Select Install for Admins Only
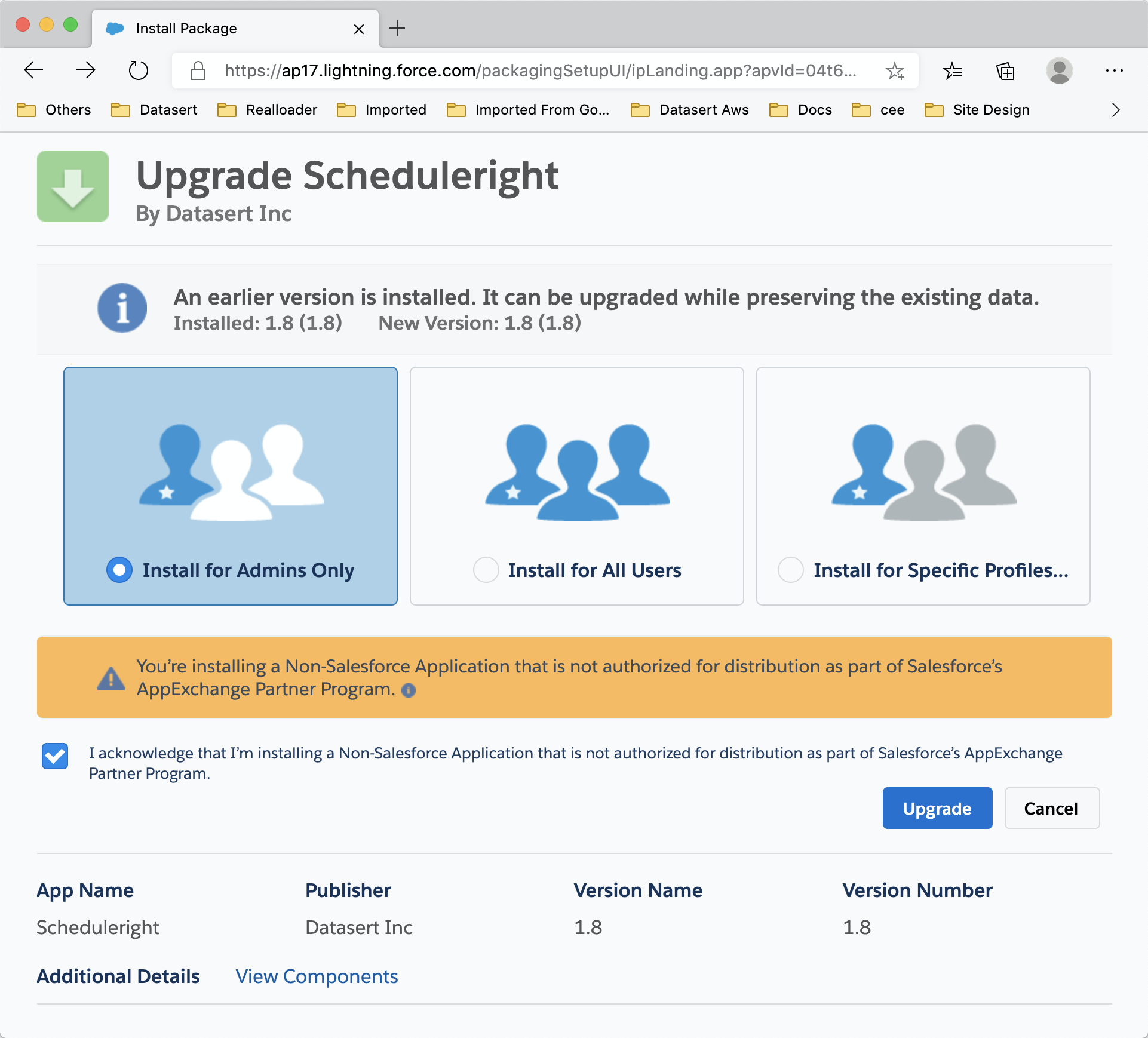This screenshot has height=1038, width=1148. [119, 570]
